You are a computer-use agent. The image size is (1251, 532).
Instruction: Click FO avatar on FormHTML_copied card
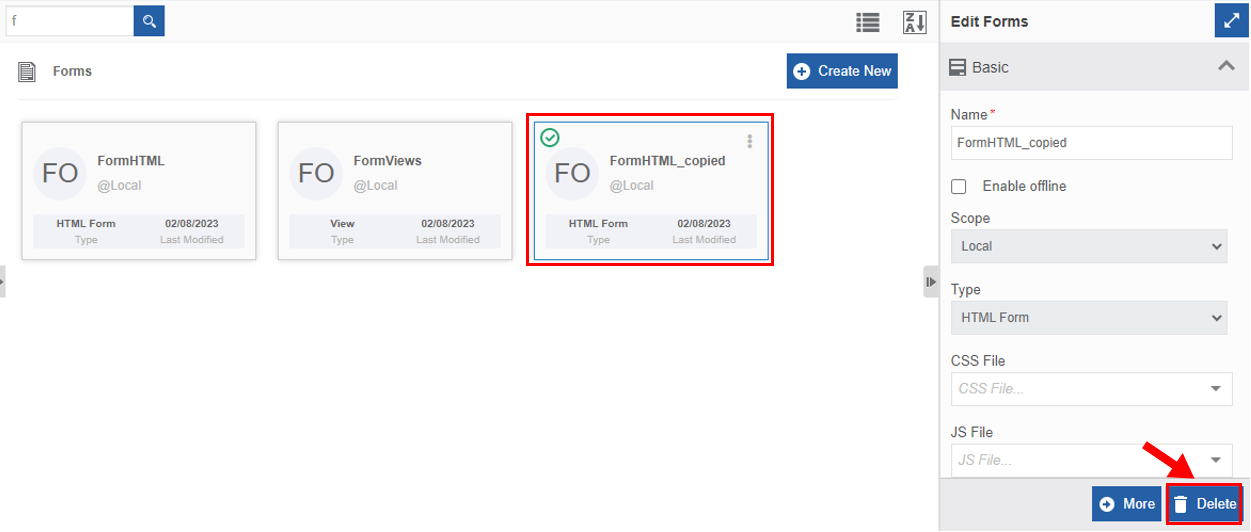click(x=572, y=173)
